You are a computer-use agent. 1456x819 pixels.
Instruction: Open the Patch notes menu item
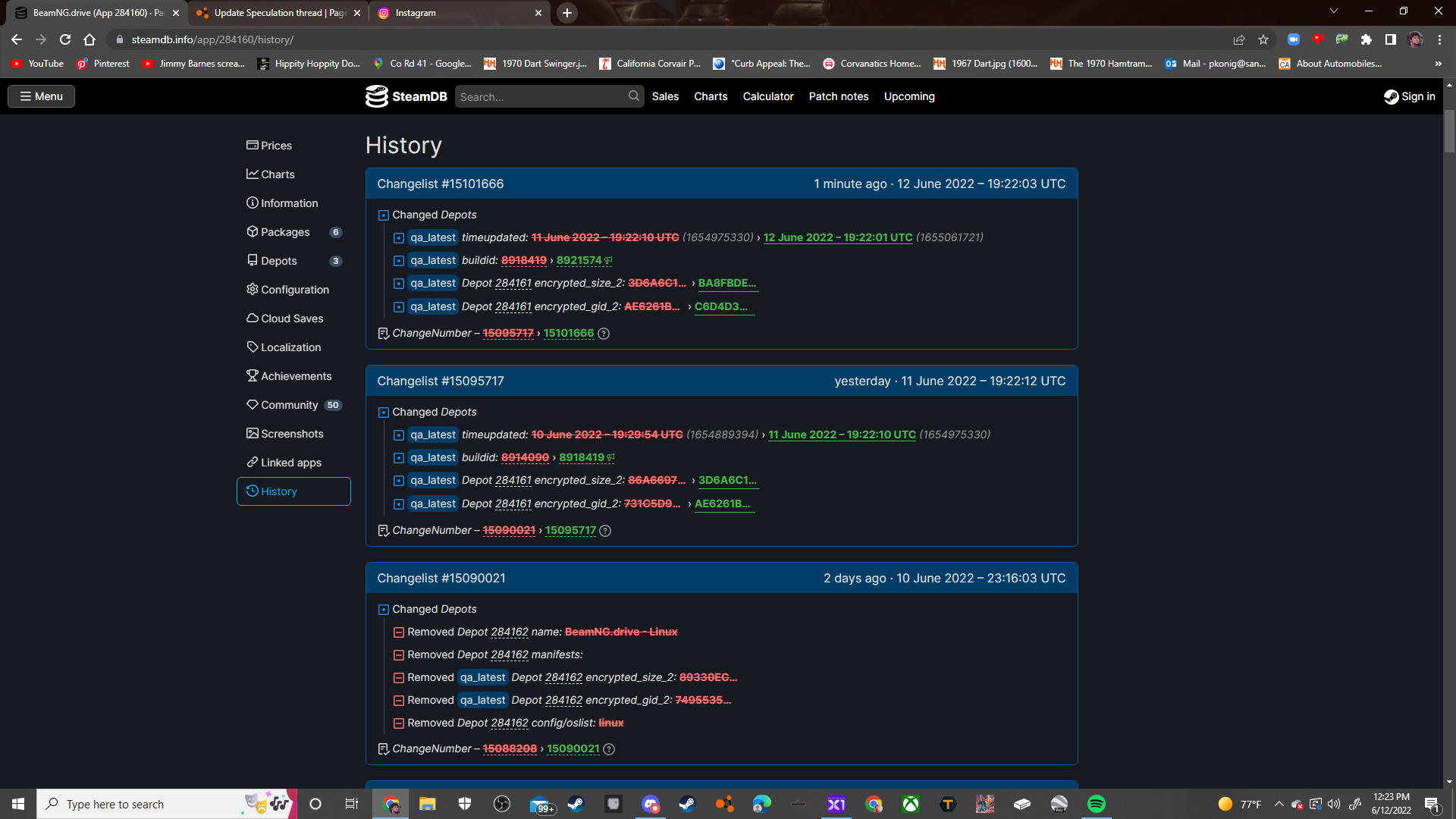[839, 96]
